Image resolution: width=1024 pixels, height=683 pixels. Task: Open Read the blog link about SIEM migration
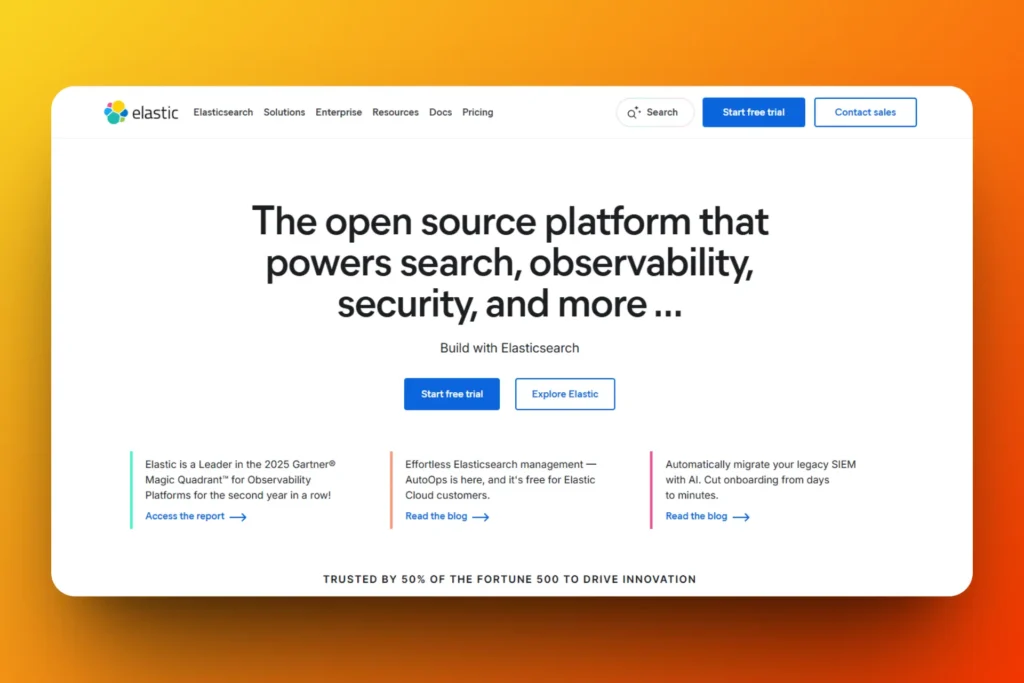point(696,516)
